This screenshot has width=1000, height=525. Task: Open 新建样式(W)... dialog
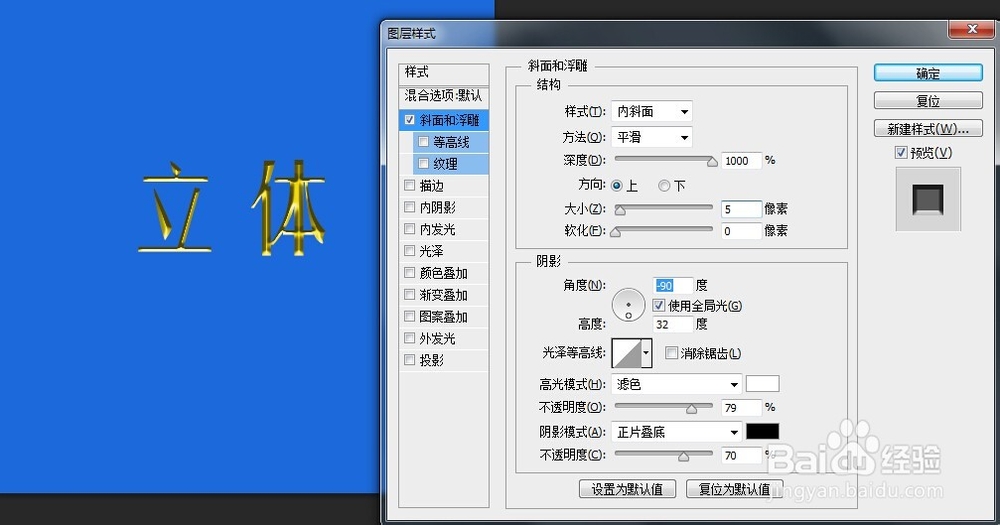click(928, 129)
